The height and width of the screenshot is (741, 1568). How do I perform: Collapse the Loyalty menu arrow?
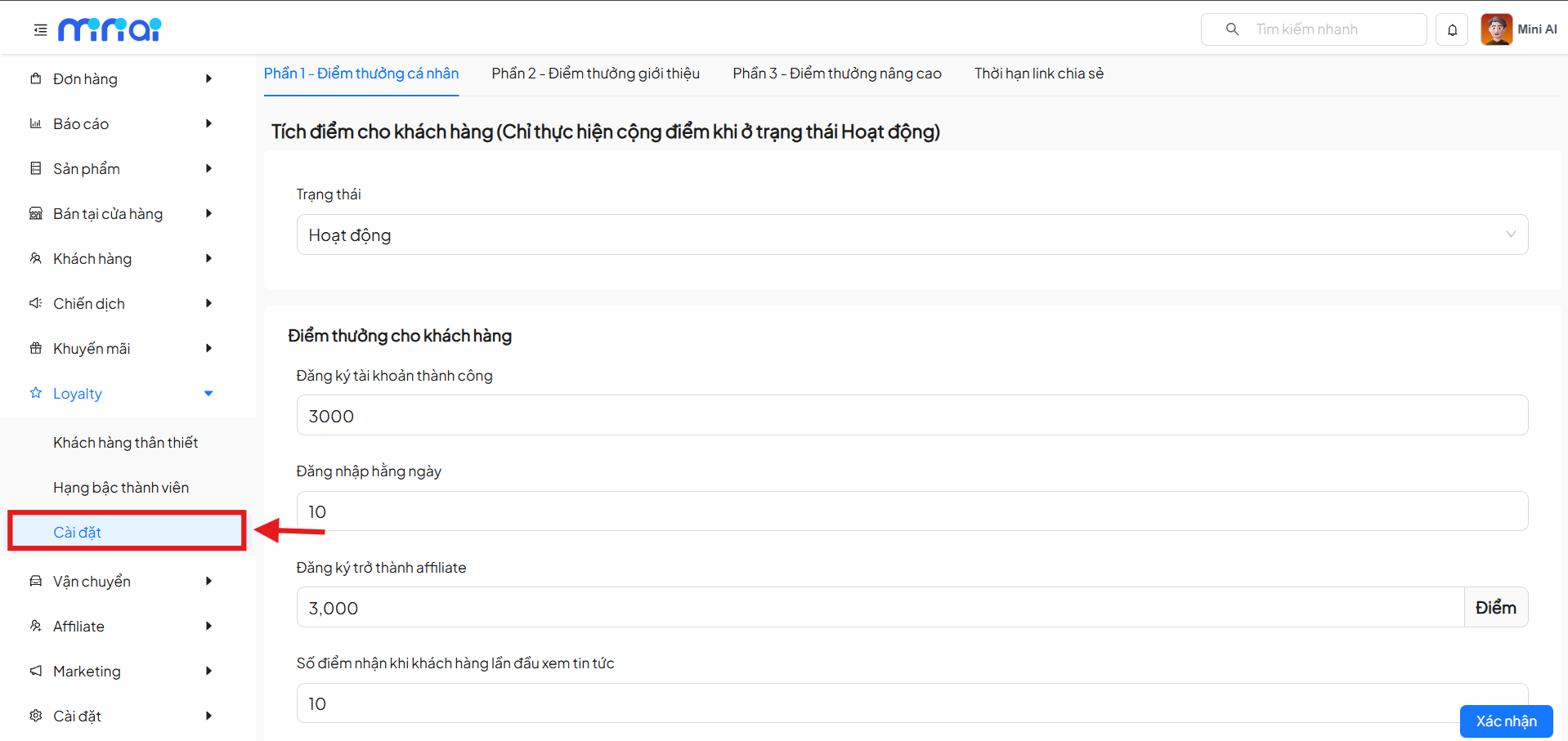click(208, 393)
